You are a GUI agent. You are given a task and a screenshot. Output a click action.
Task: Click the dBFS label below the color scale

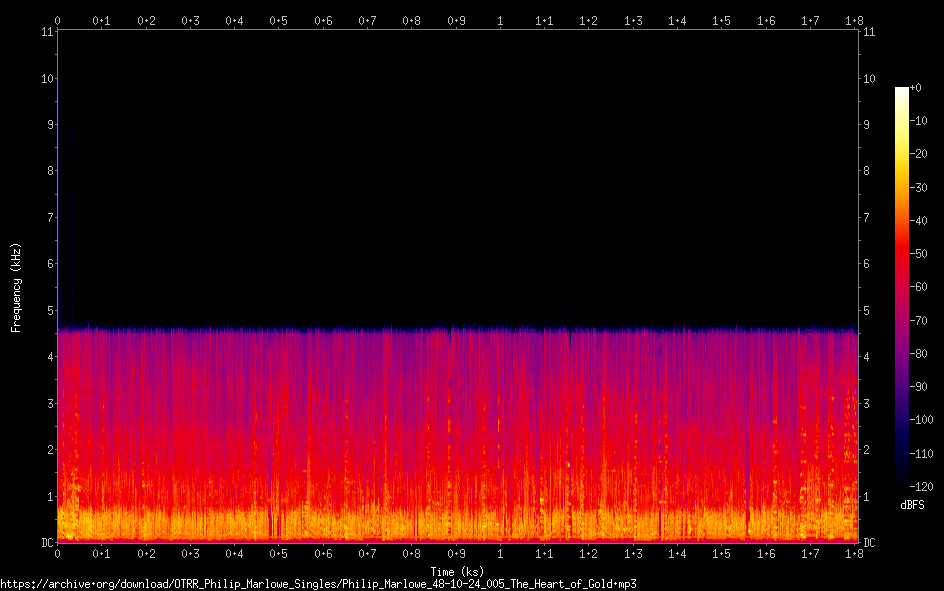[x=911, y=506]
